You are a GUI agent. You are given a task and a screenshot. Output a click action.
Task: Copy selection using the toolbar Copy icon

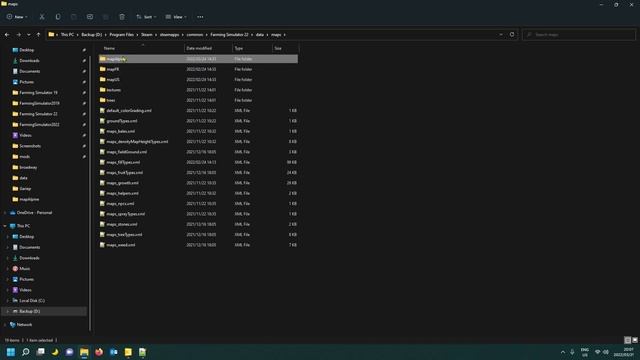tap(58, 17)
